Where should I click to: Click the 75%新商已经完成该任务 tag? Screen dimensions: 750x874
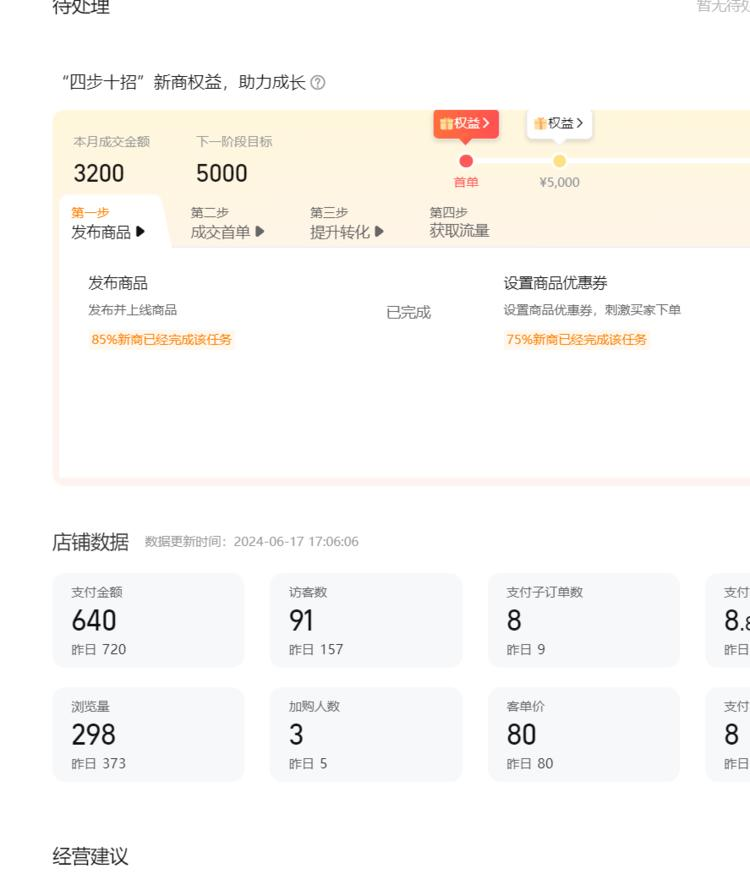pyautogui.click(x=576, y=339)
